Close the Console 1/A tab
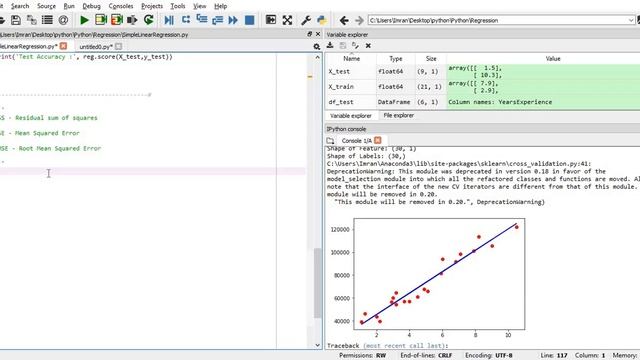 coord(378,140)
